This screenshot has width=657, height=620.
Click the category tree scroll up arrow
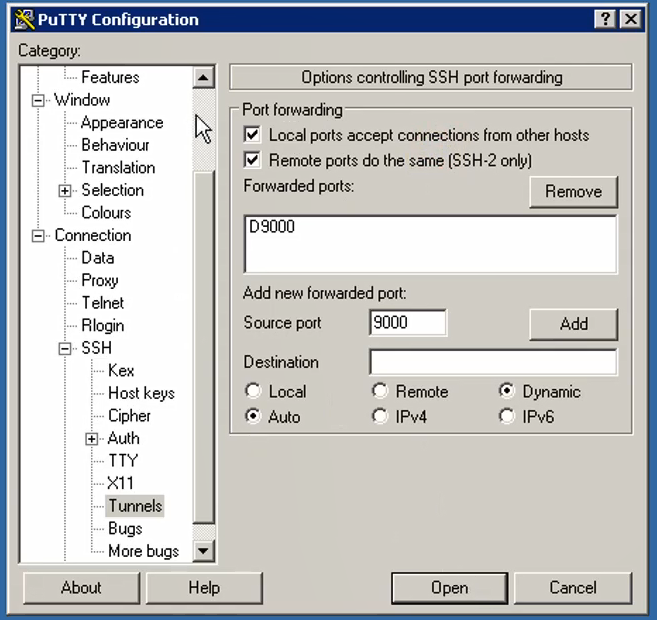203,78
